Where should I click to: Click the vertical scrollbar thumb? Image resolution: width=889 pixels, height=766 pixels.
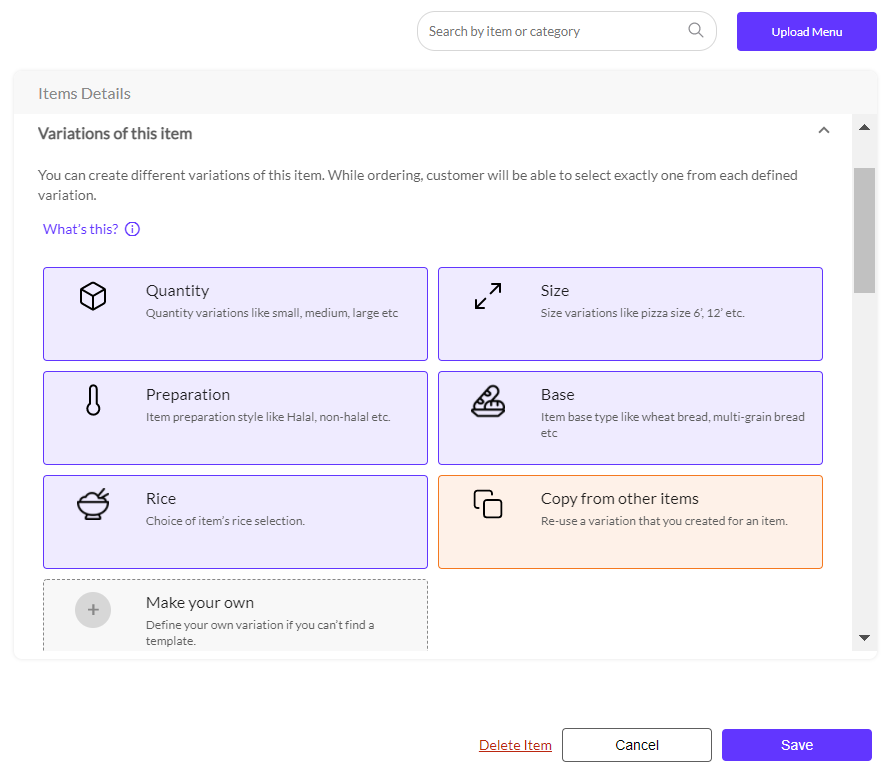tap(864, 230)
